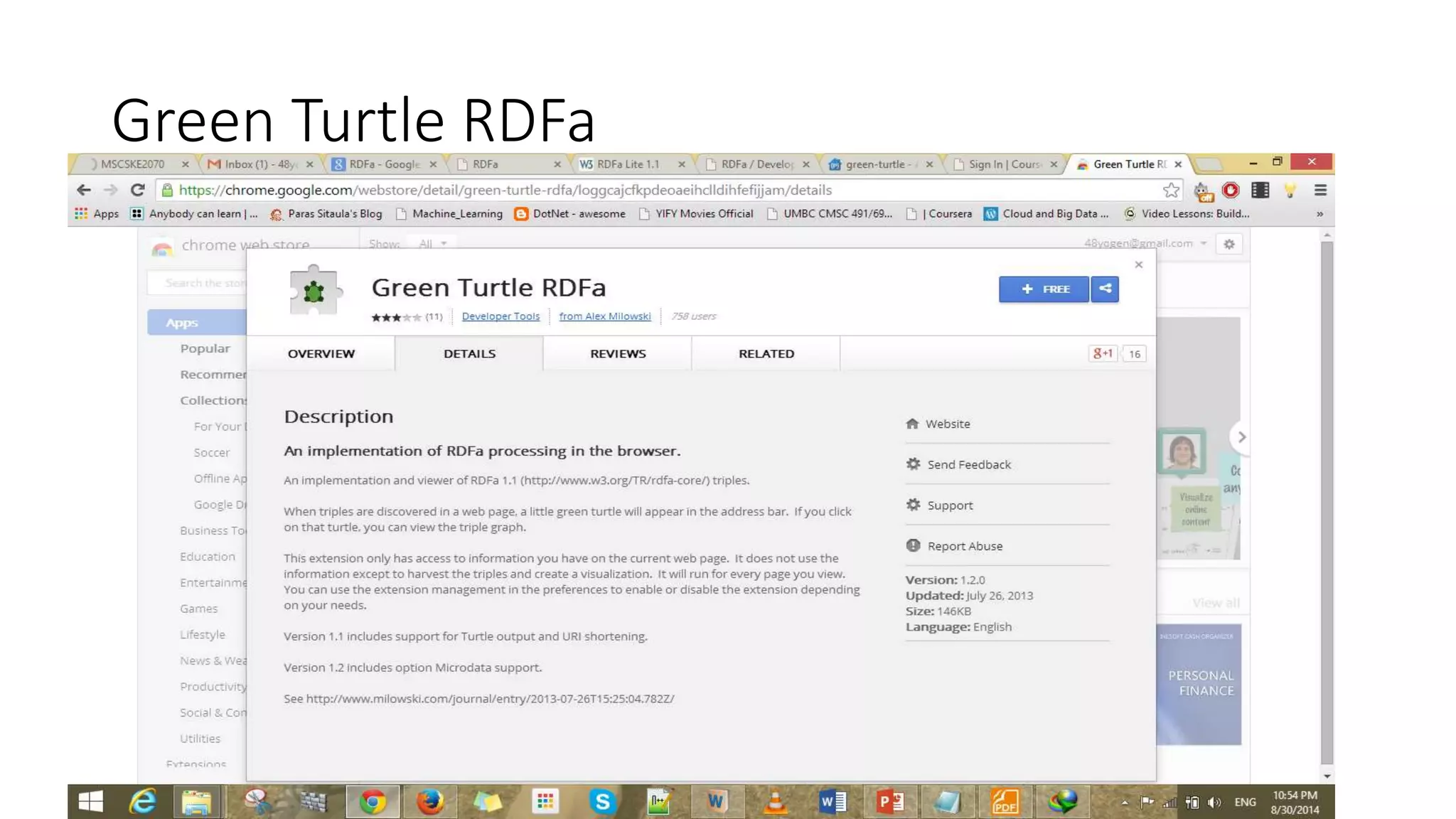Click the volume icon in system tray
Image resolution: width=1456 pixels, height=819 pixels.
point(1214,802)
